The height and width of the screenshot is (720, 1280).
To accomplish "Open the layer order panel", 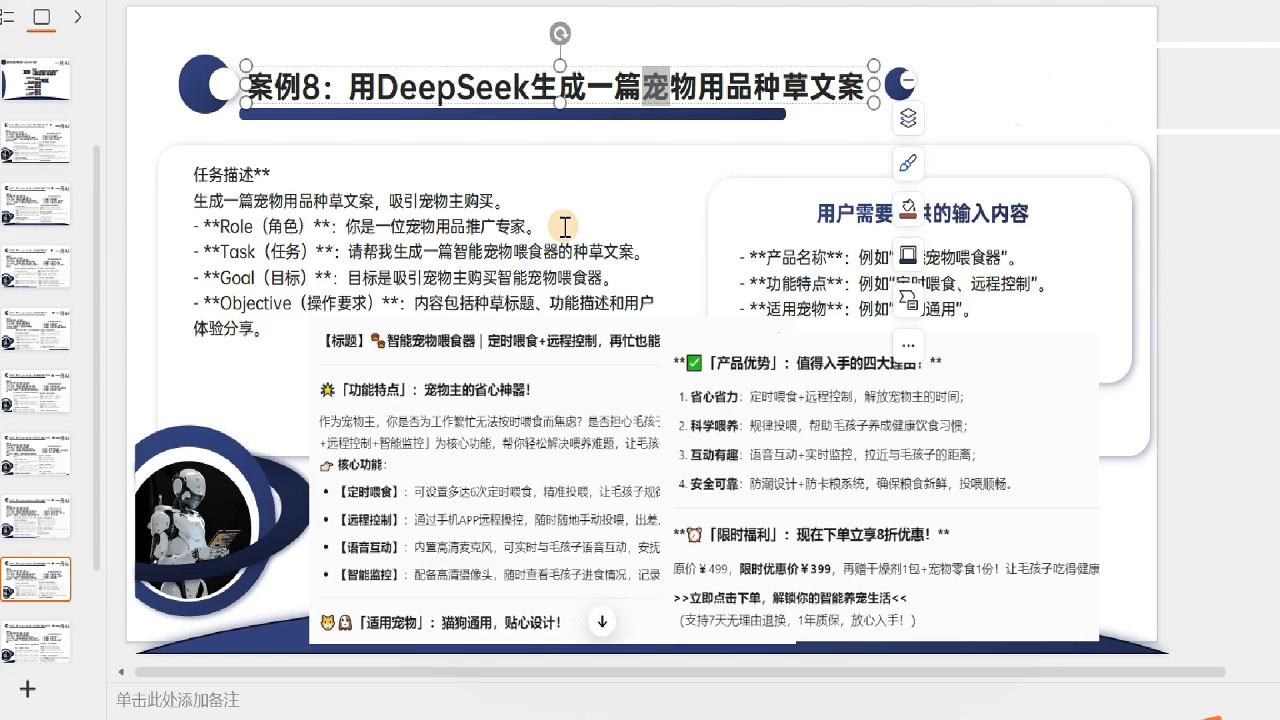I will pos(908,118).
